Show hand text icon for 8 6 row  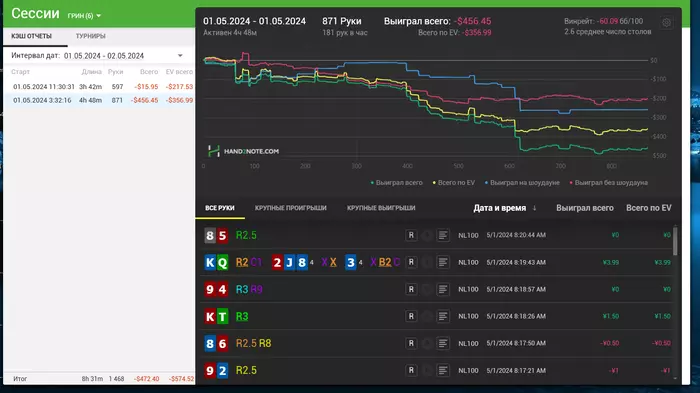pos(443,343)
